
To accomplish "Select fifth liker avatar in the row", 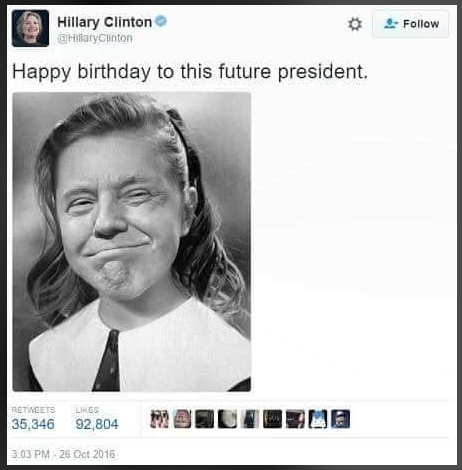I will tap(250, 419).
